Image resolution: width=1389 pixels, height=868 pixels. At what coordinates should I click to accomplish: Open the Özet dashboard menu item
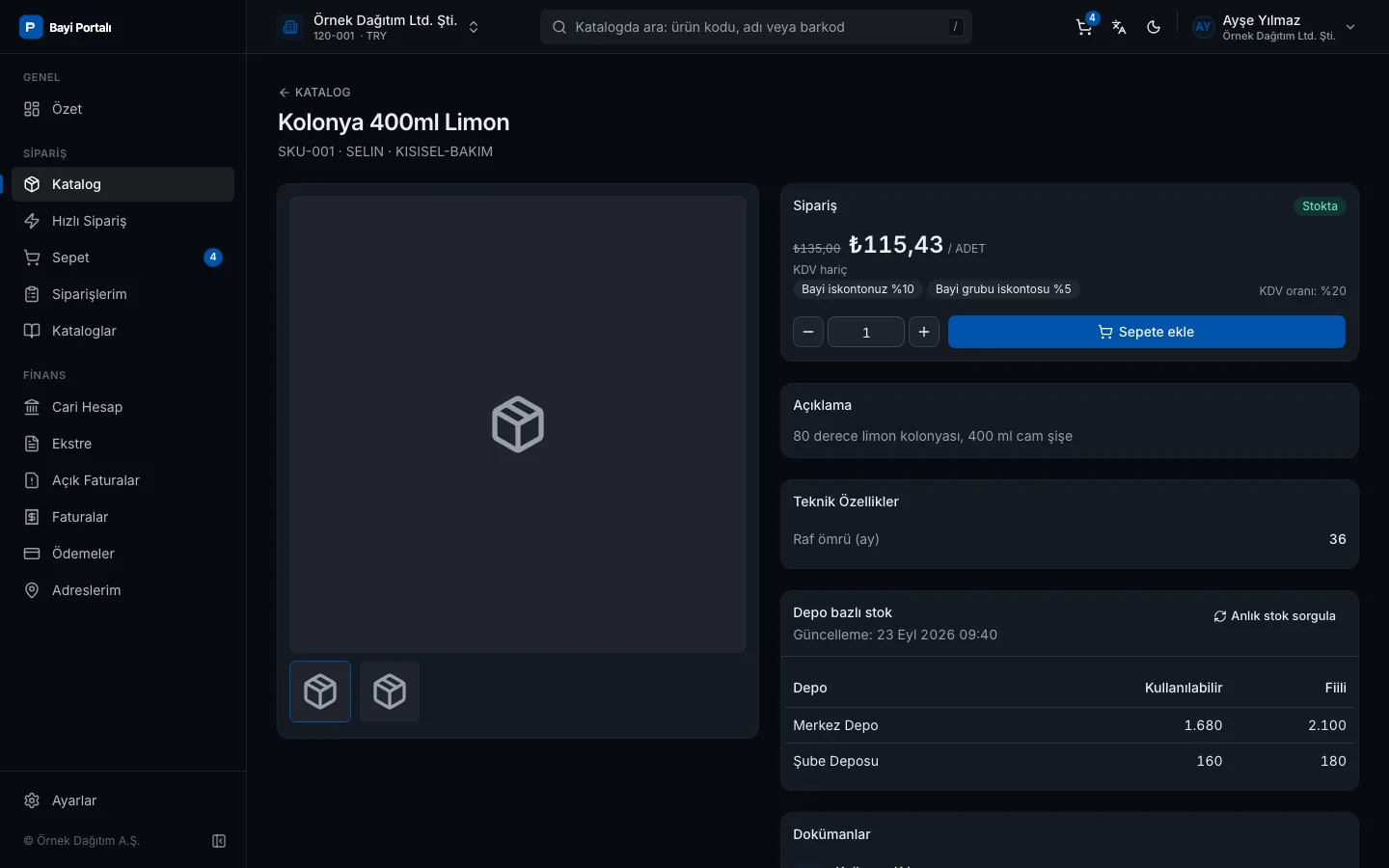[123, 109]
